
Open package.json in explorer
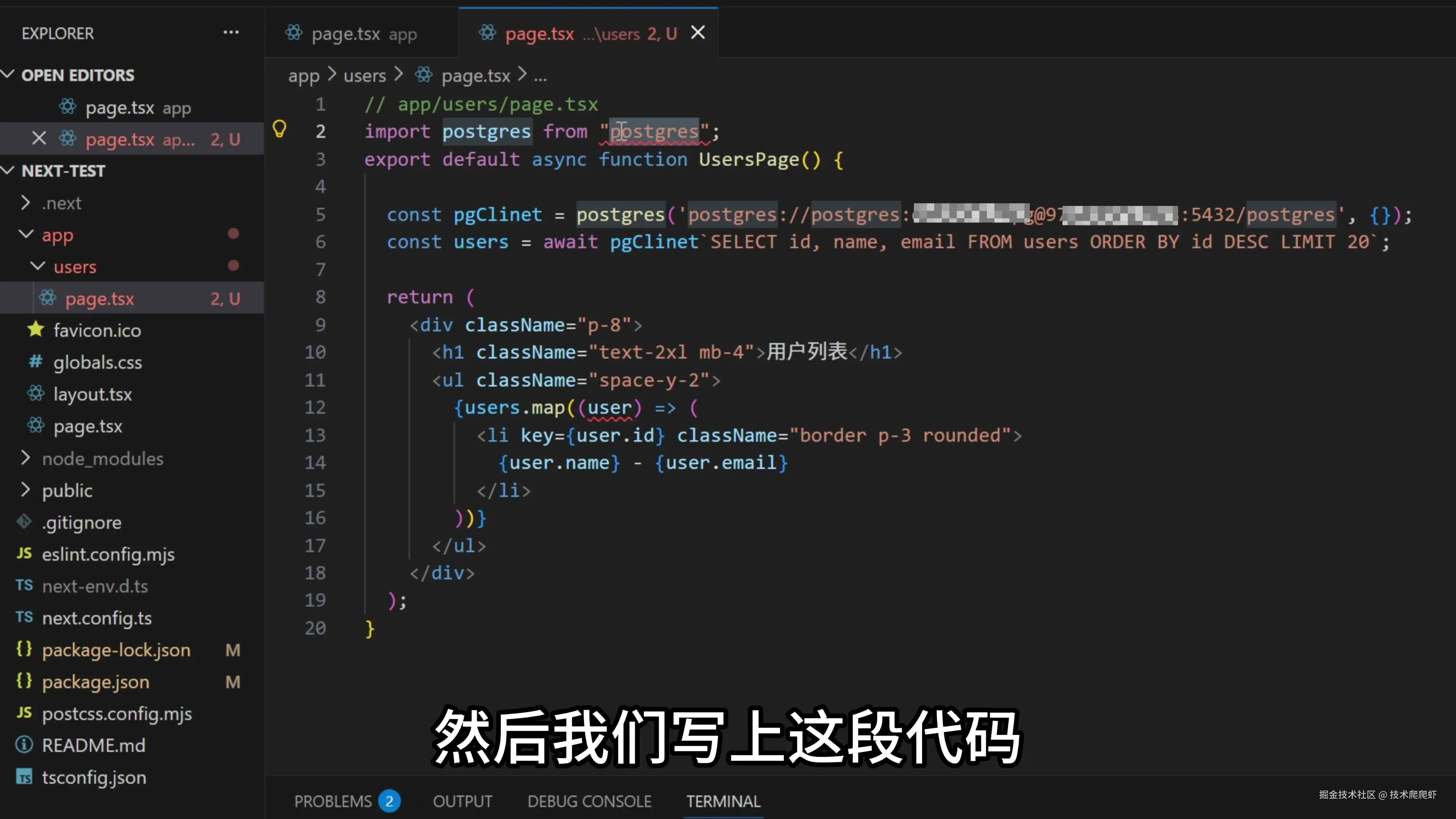click(96, 682)
